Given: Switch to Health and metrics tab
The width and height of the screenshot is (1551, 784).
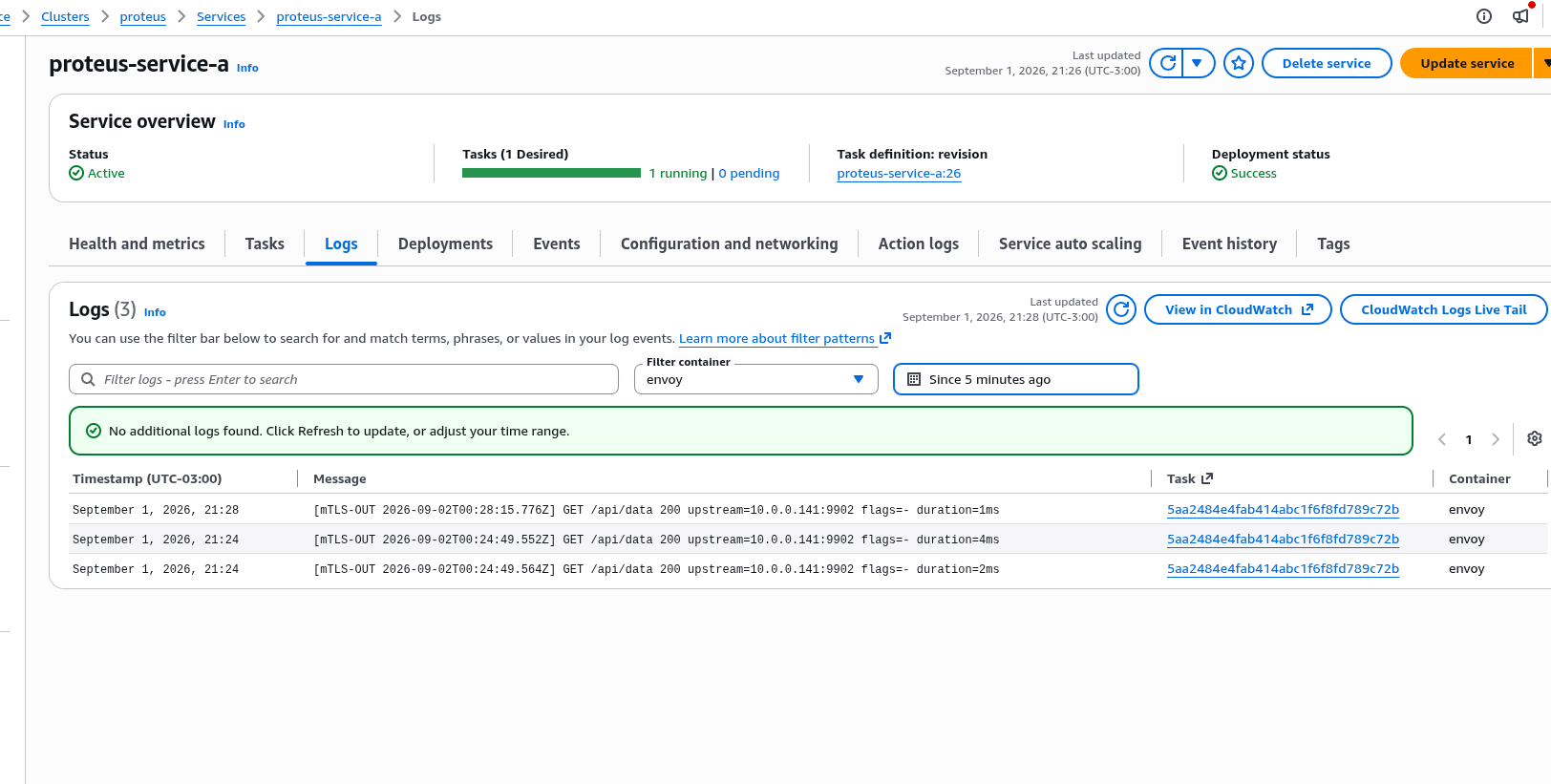Looking at the screenshot, I should pos(137,244).
